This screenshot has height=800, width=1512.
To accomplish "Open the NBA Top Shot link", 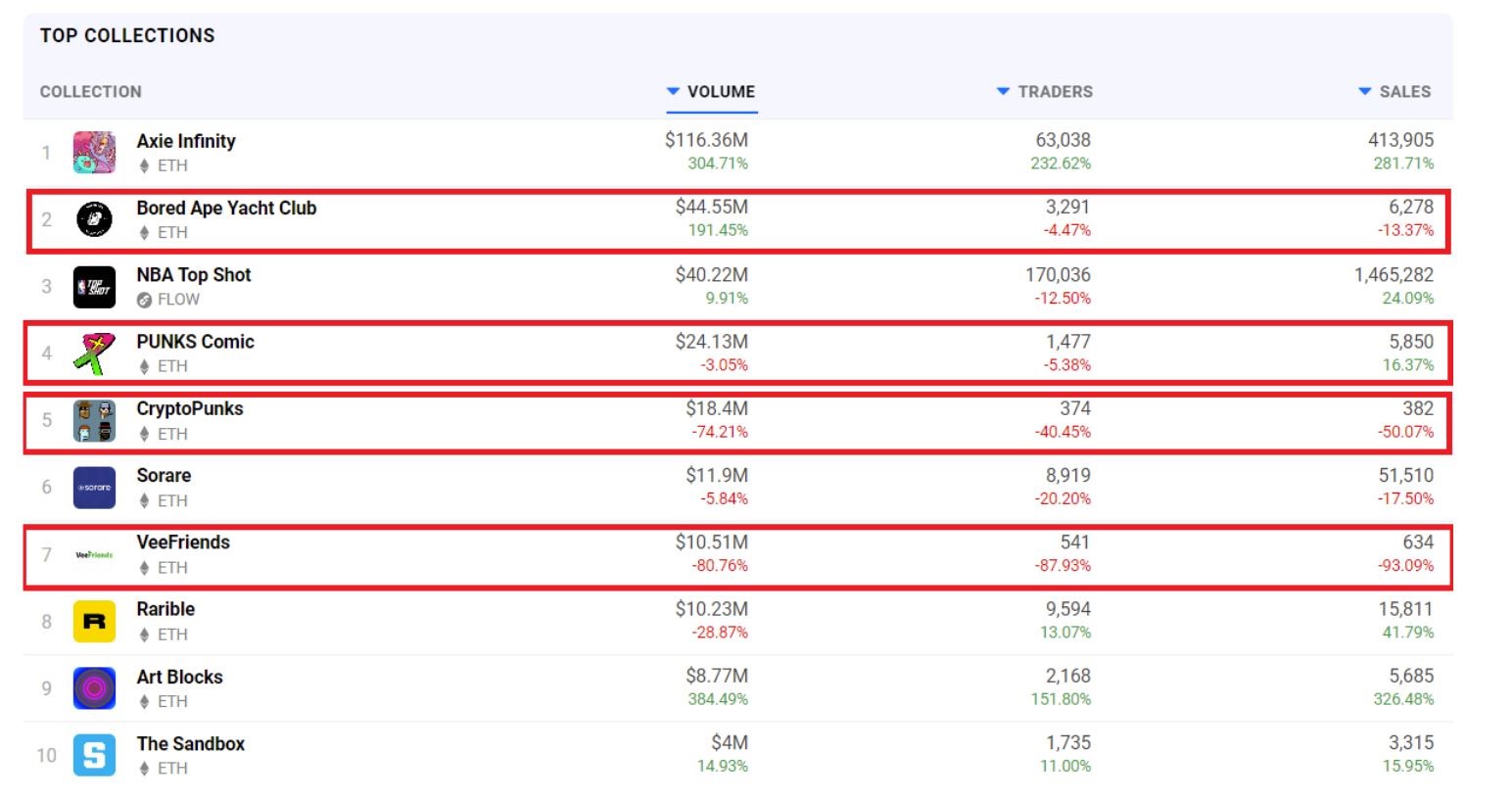I will [x=194, y=275].
